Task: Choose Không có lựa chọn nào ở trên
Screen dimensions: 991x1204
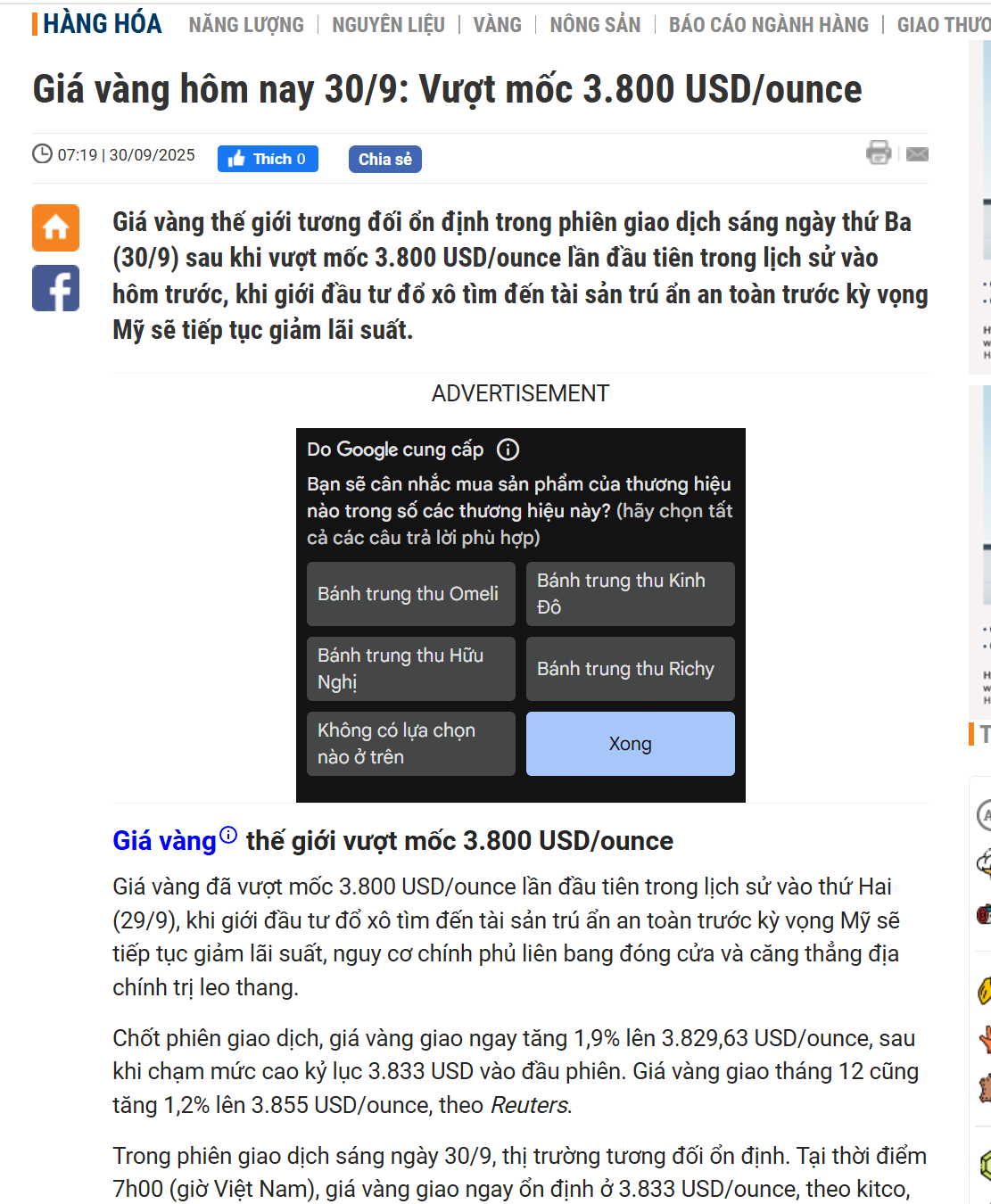Action: pyautogui.click(x=411, y=744)
